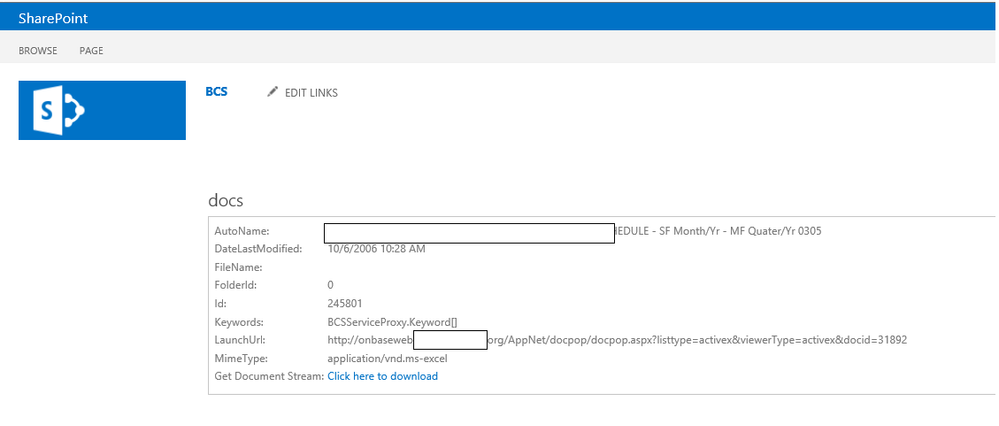Image resolution: width=999 pixels, height=426 pixels.
Task: Select the BCSServiceProxy.Keyword[] value
Action: click(392, 322)
